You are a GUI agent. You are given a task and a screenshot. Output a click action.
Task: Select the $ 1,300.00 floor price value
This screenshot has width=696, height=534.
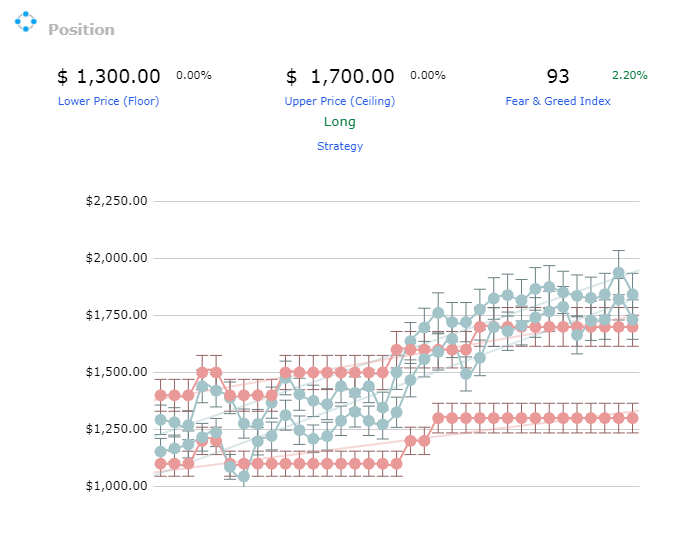coord(108,76)
